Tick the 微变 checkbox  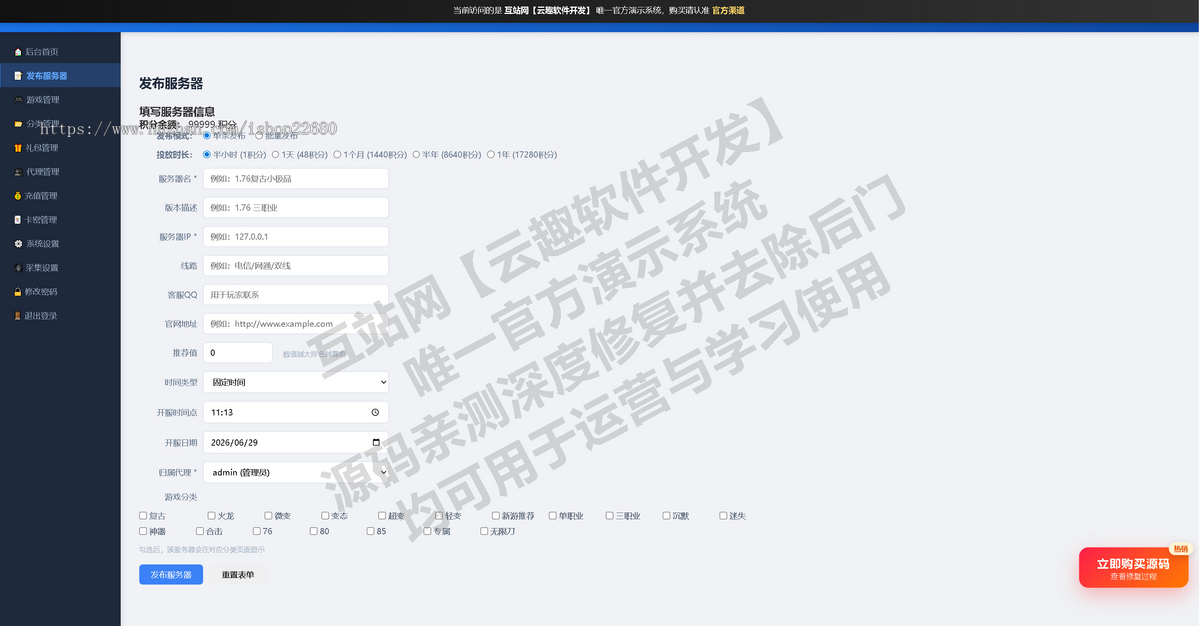pos(269,516)
